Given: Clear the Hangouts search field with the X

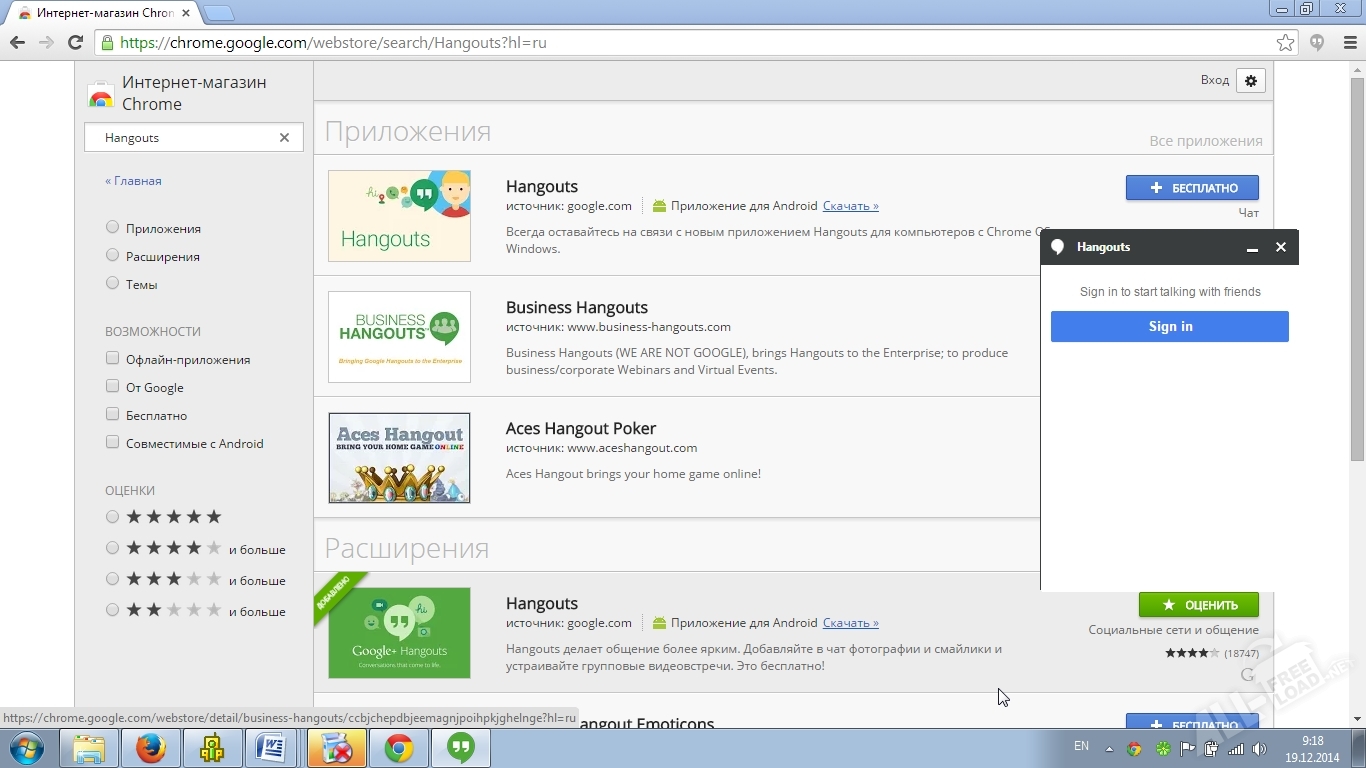Looking at the screenshot, I should click(x=284, y=137).
